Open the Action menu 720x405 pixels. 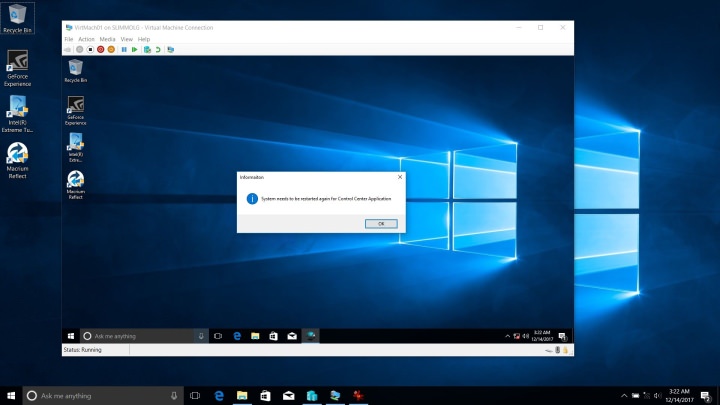click(x=86, y=39)
